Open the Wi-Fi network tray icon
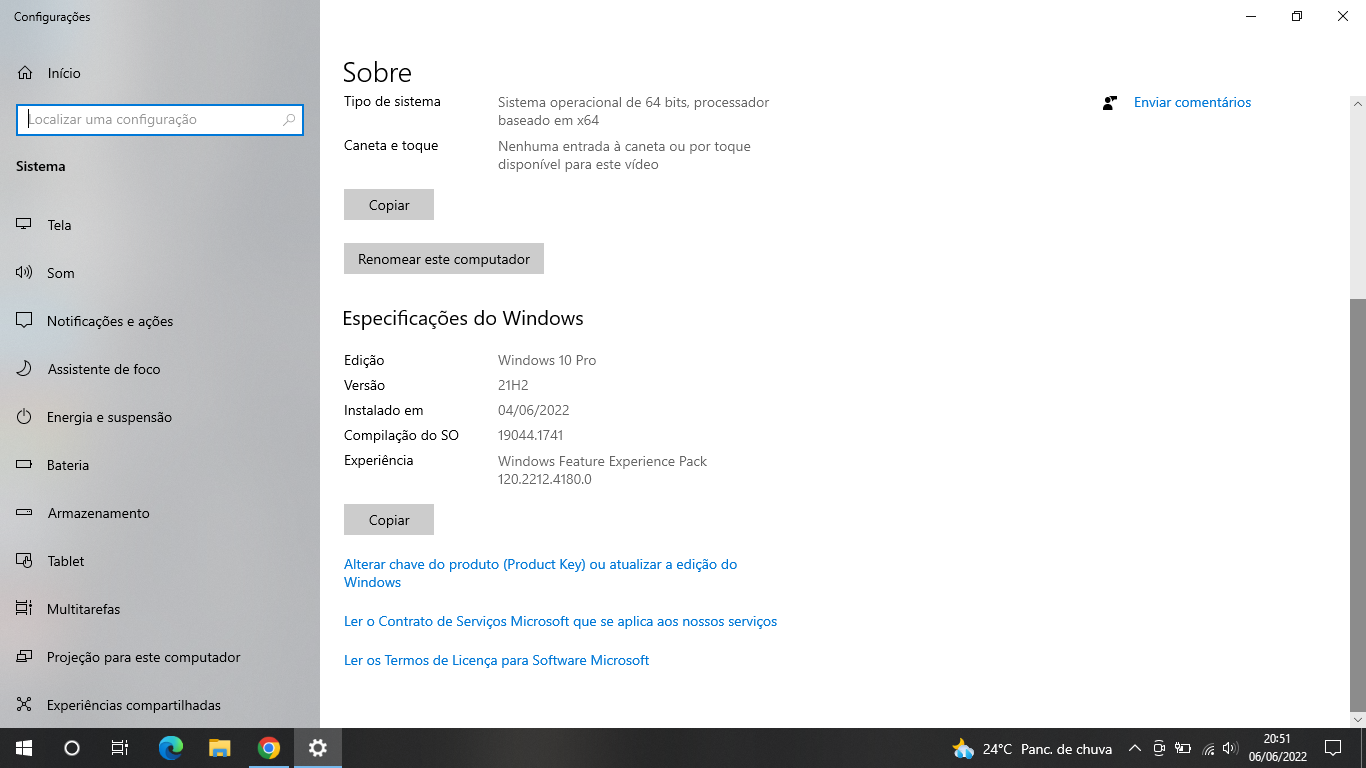This screenshot has height=768, width=1366. pos(1208,748)
